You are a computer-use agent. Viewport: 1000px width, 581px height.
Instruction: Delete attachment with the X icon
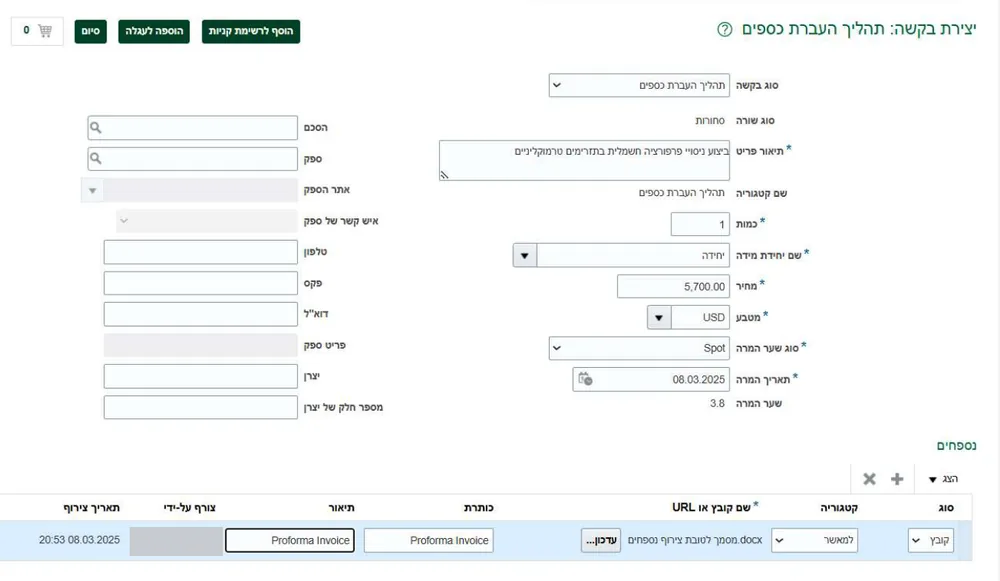click(x=869, y=479)
